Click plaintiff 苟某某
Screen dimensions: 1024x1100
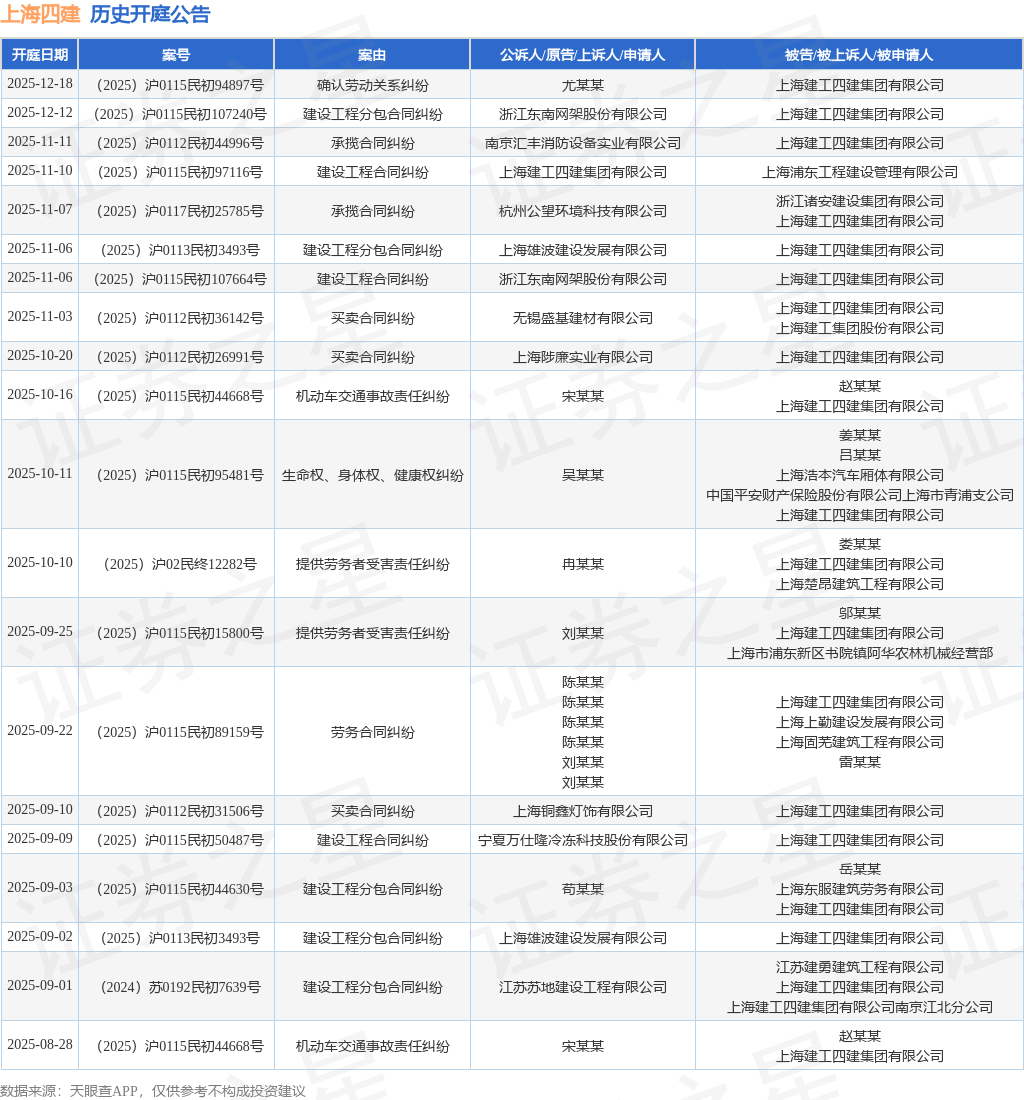coord(583,889)
